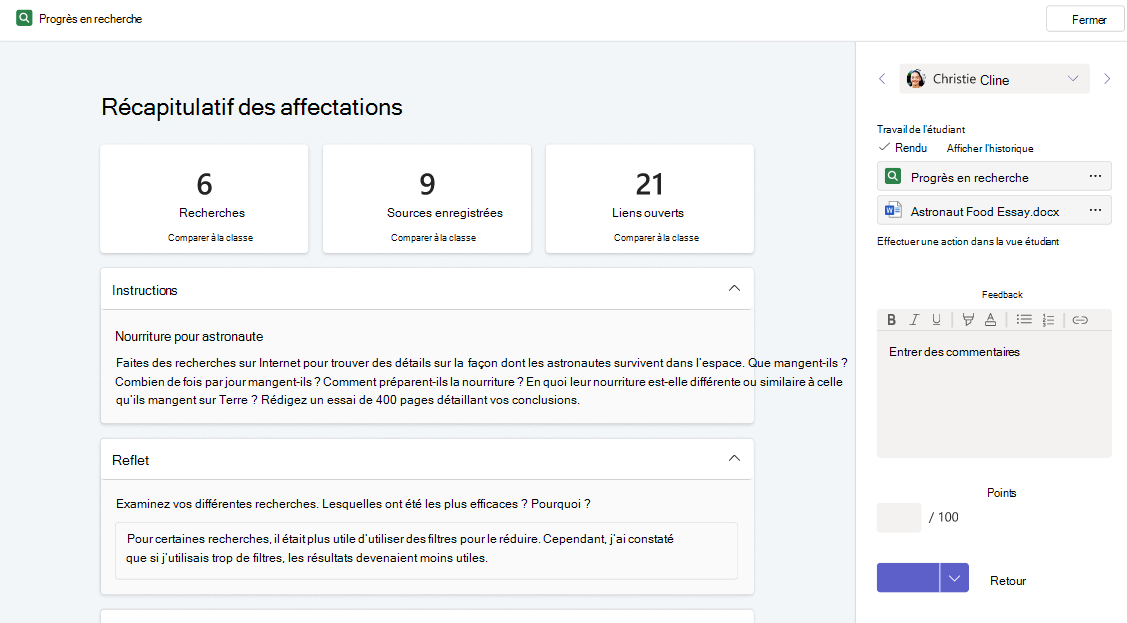Open Progrès en recherche attachment
Viewport: 1127px width, 623px height.
994,177
